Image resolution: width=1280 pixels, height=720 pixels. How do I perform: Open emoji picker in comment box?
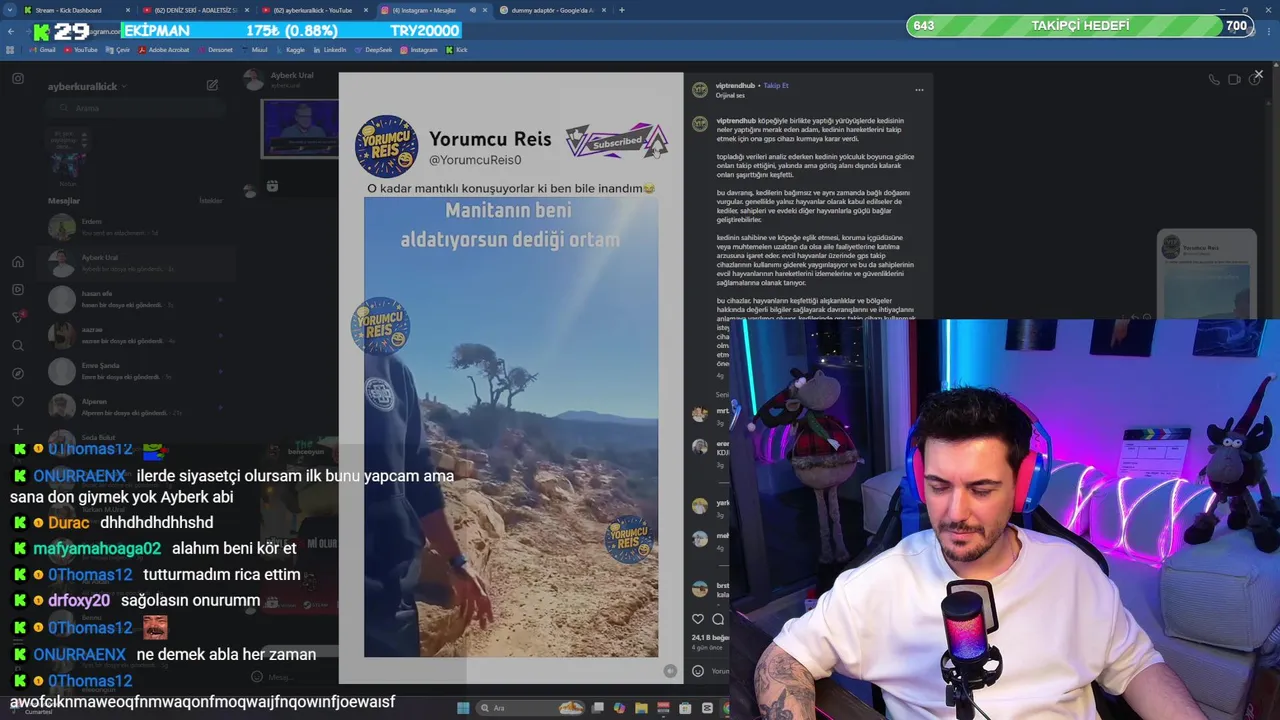point(698,671)
